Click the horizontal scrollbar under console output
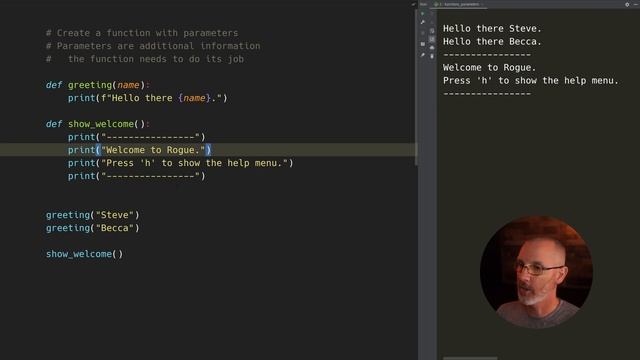Screen dimensions: 640x360 tap(470, 358)
